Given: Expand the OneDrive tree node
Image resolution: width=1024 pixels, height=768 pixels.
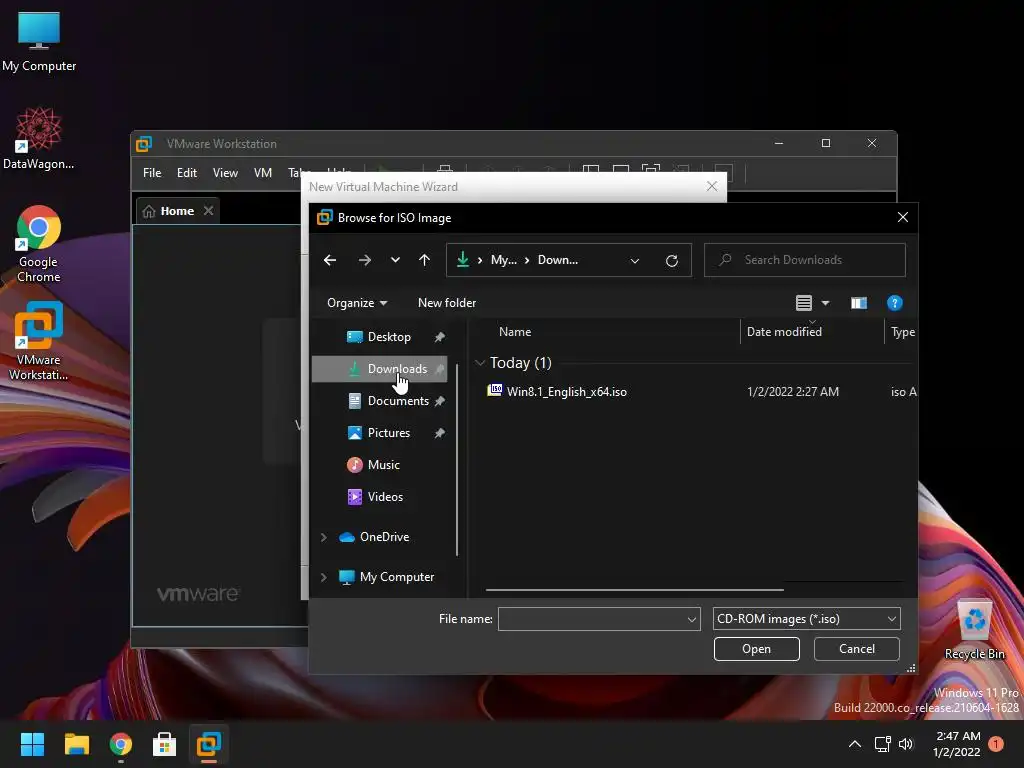Looking at the screenshot, I should coord(323,537).
